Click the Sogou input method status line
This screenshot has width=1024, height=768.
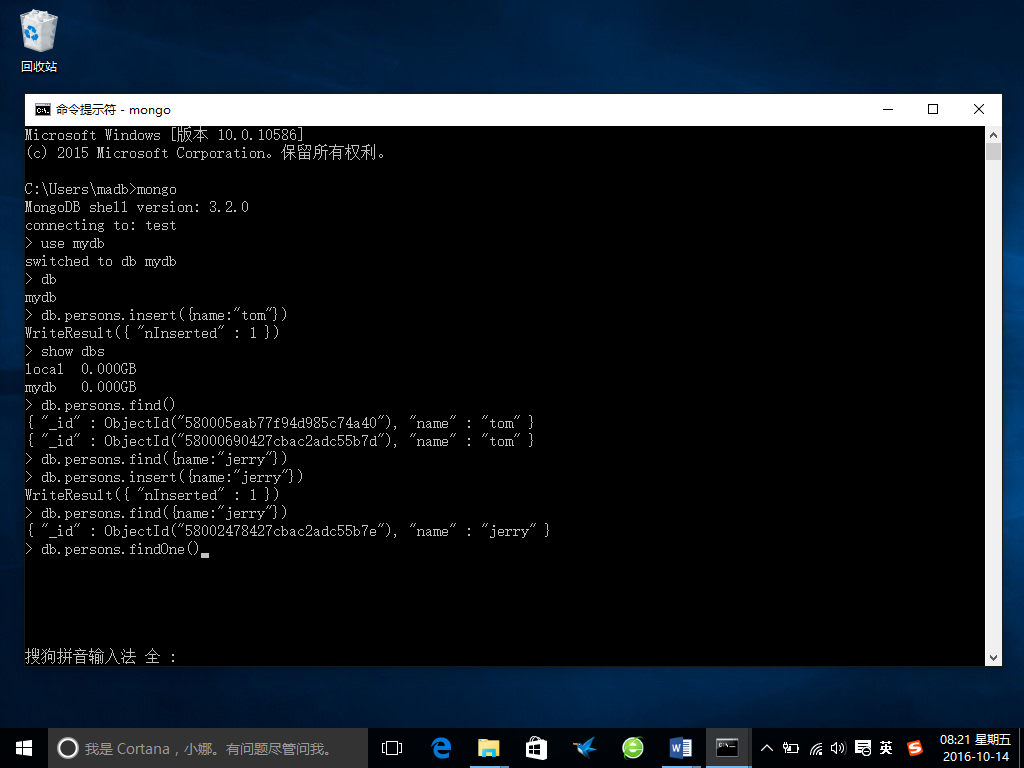pos(101,656)
